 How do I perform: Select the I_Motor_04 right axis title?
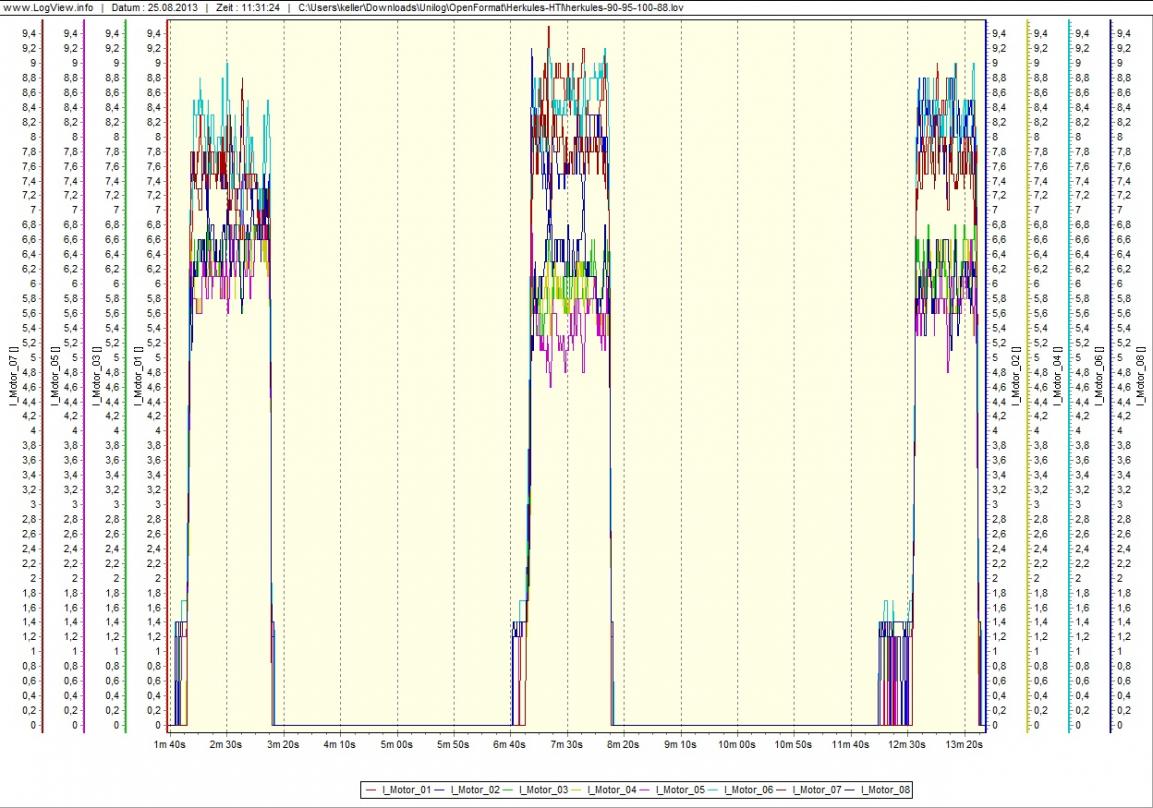1057,378
